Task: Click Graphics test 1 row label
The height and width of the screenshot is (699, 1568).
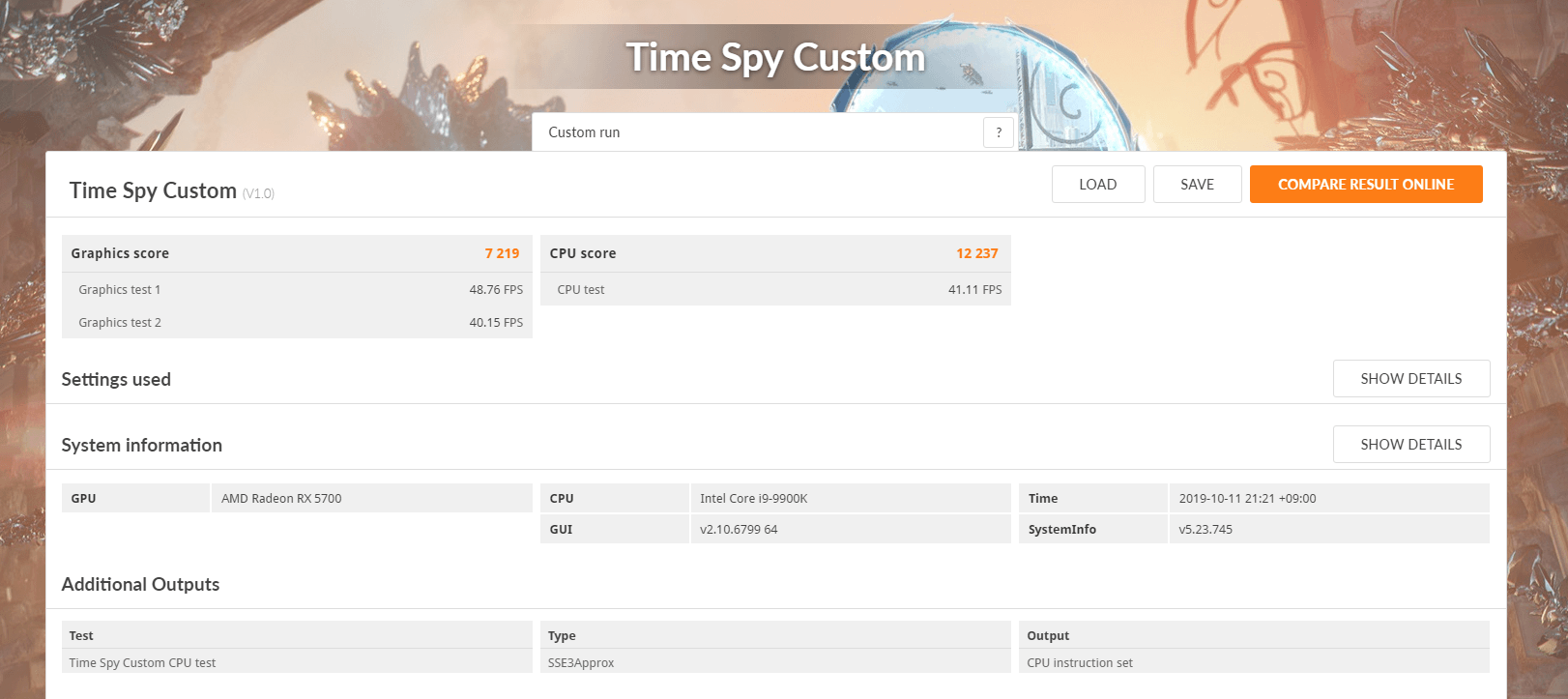Action: point(120,290)
